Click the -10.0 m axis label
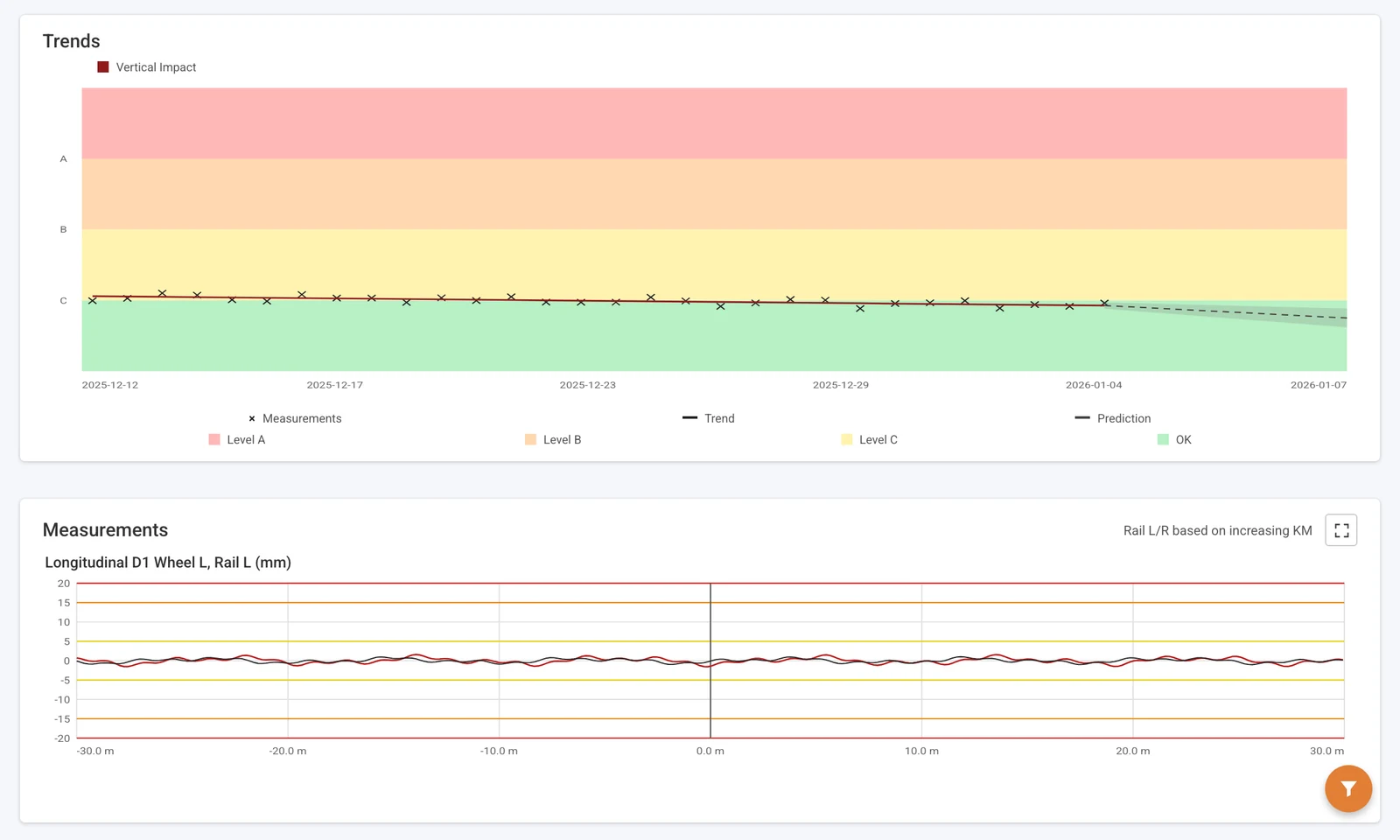Viewport: 1400px width, 840px height. point(499,751)
